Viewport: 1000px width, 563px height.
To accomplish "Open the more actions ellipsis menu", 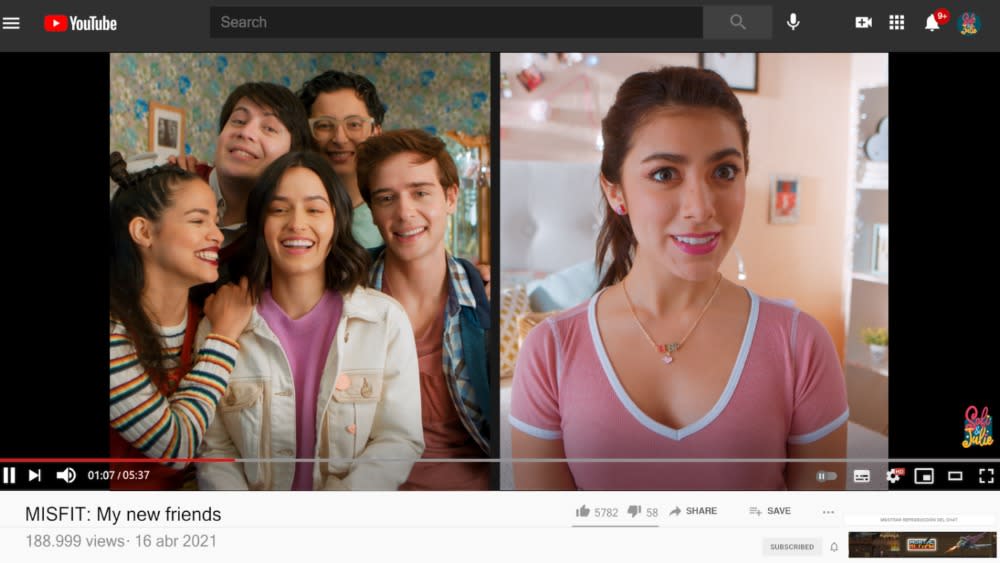I will [x=828, y=512].
